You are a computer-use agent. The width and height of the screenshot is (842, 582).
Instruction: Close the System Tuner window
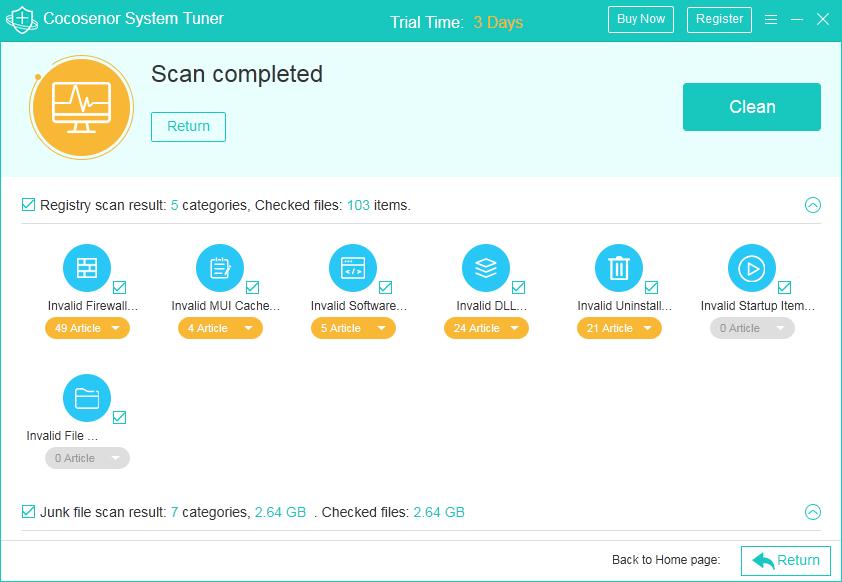[x=823, y=19]
